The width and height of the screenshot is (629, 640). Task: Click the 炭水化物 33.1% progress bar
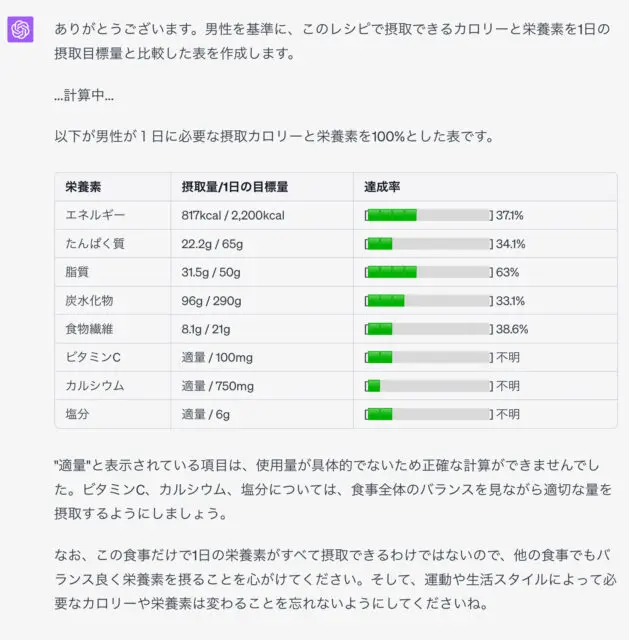429,301
